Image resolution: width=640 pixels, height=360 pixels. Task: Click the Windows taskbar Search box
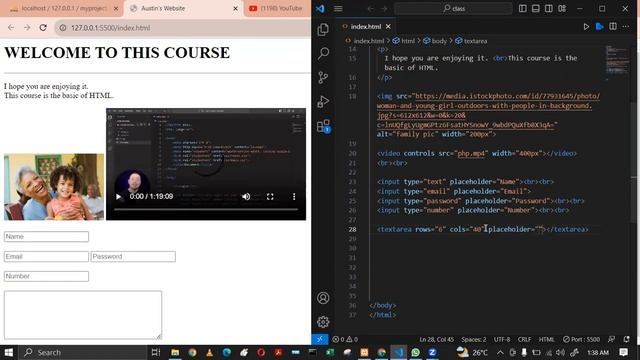pos(83,352)
